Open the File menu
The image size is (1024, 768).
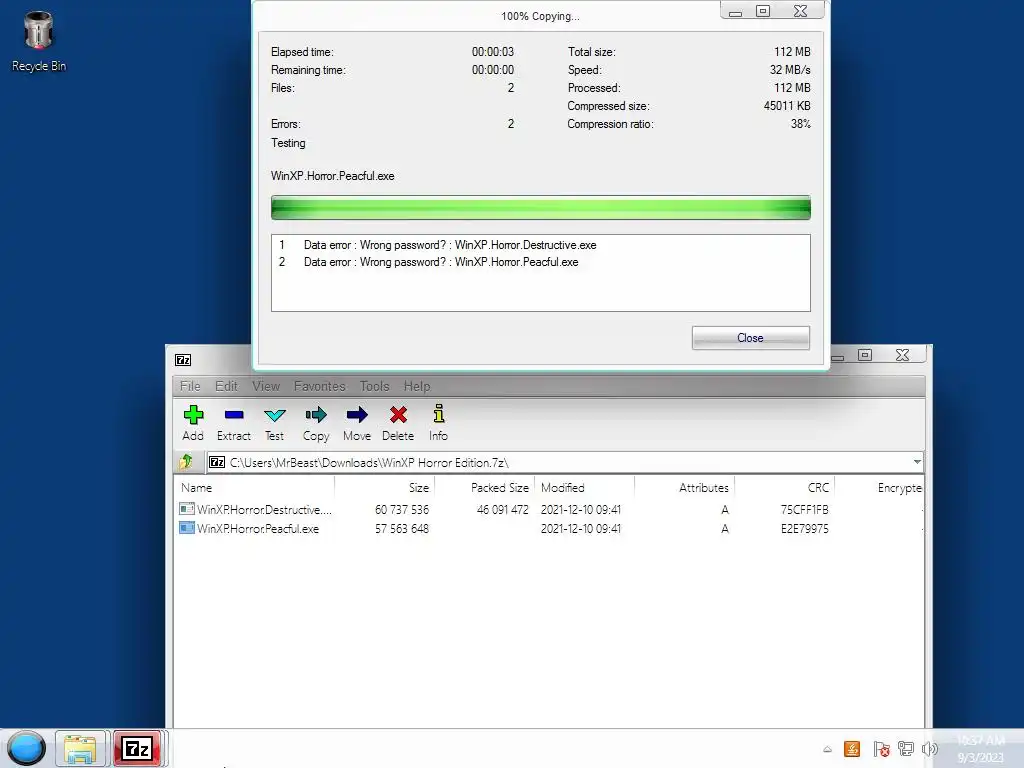[x=190, y=386]
